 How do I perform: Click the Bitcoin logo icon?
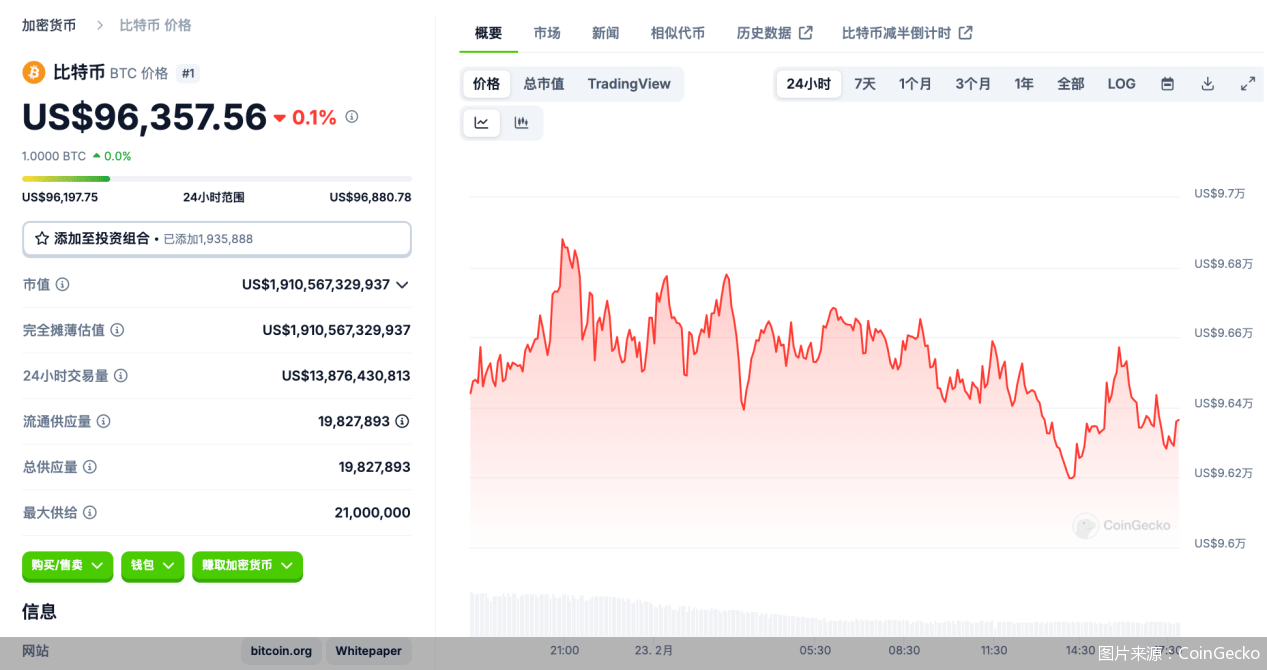pyautogui.click(x=32, y=72)
